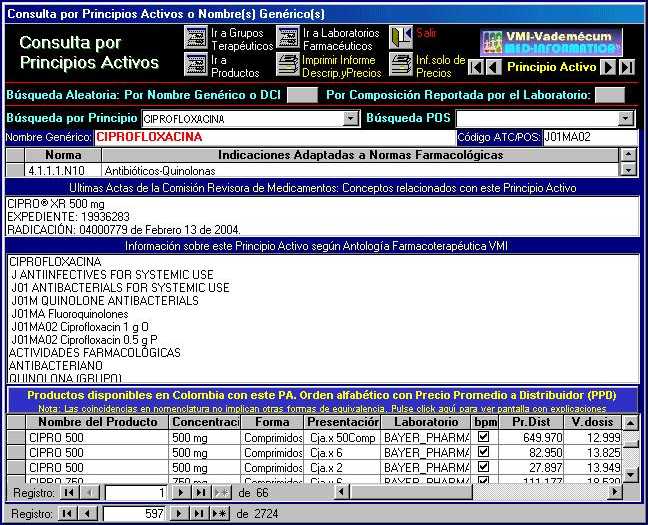Go to next Principio Activo

[x=608, y=67]
